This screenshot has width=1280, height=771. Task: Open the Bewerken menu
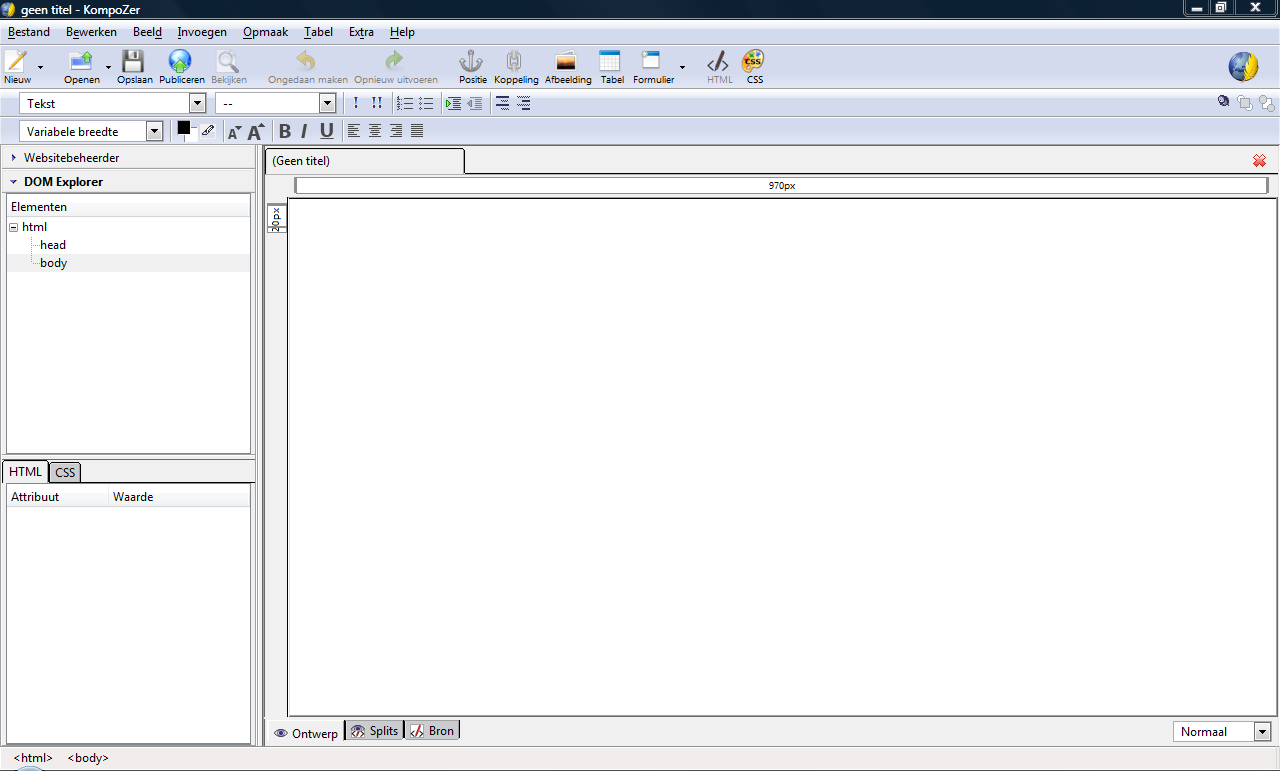[91, 32]
